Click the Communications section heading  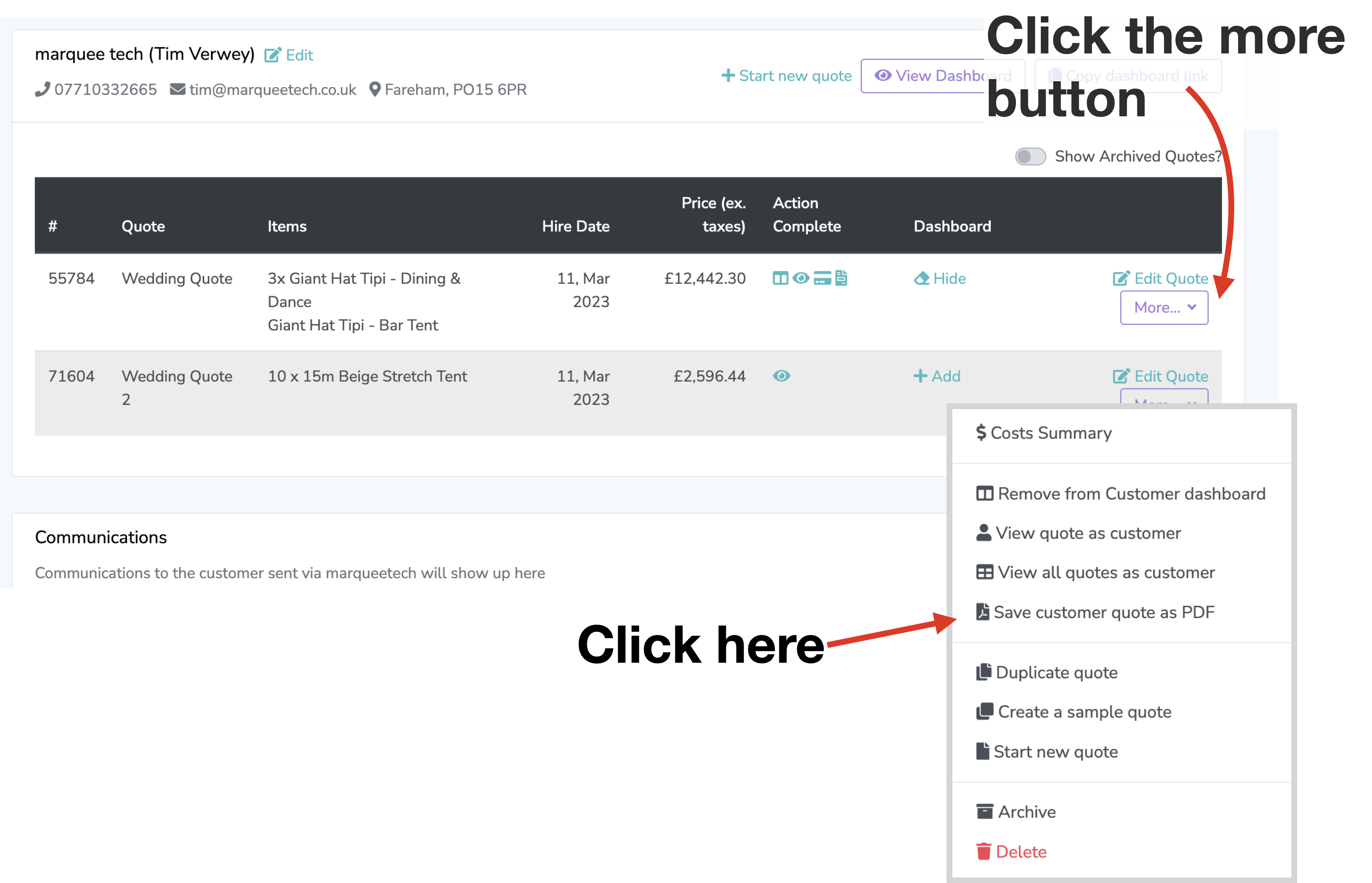[101, 537]
